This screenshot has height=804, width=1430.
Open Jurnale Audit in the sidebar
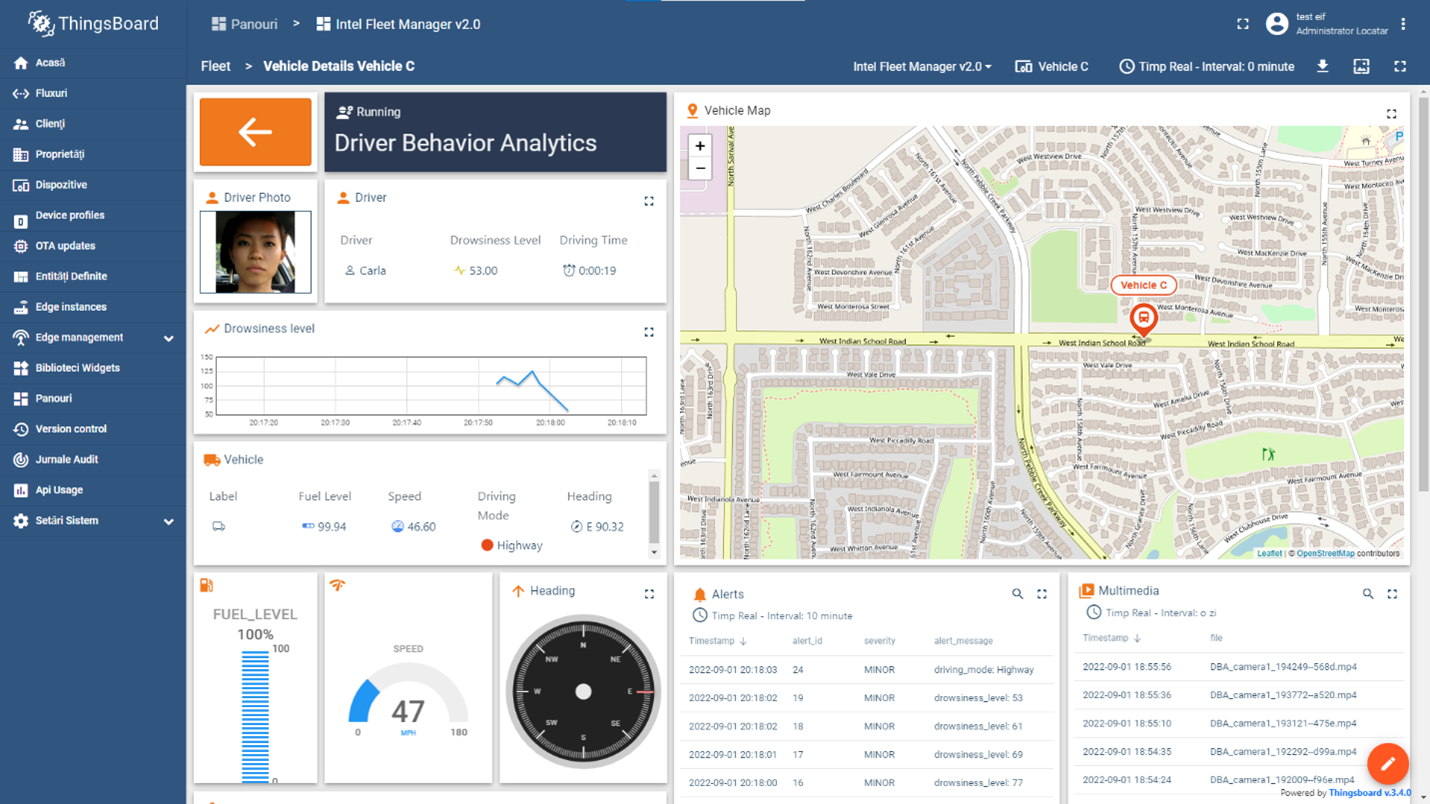click(x=93, y=460)
